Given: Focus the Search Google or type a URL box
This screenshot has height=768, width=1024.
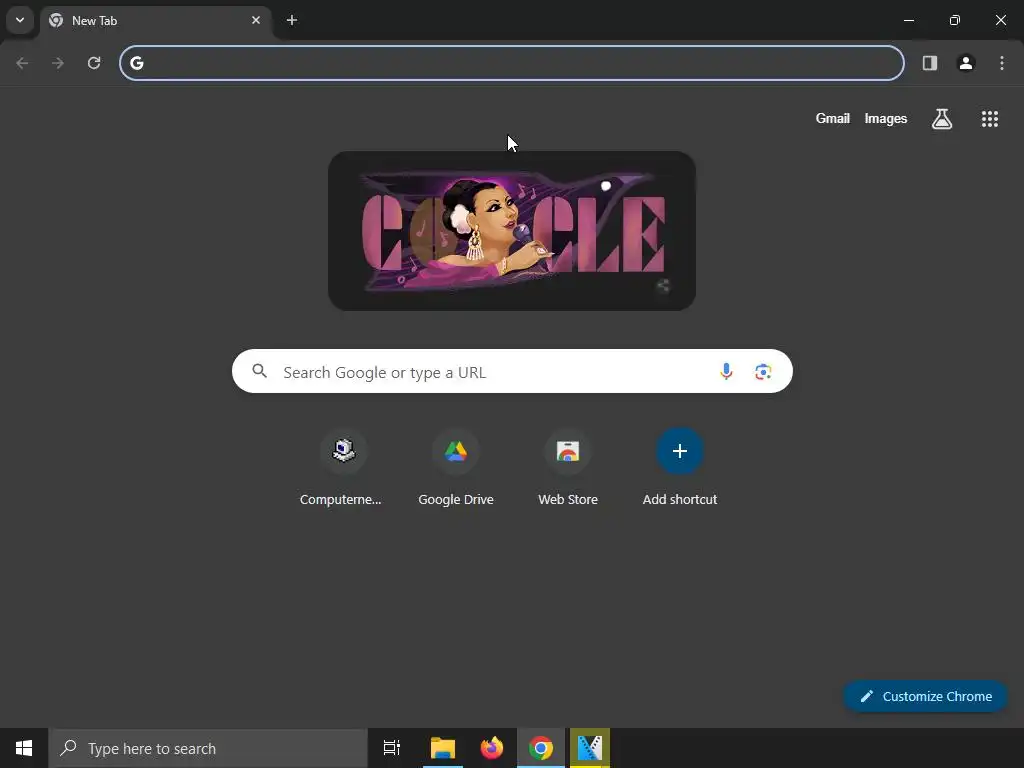Looking at the screenshot, I should 512,371.
